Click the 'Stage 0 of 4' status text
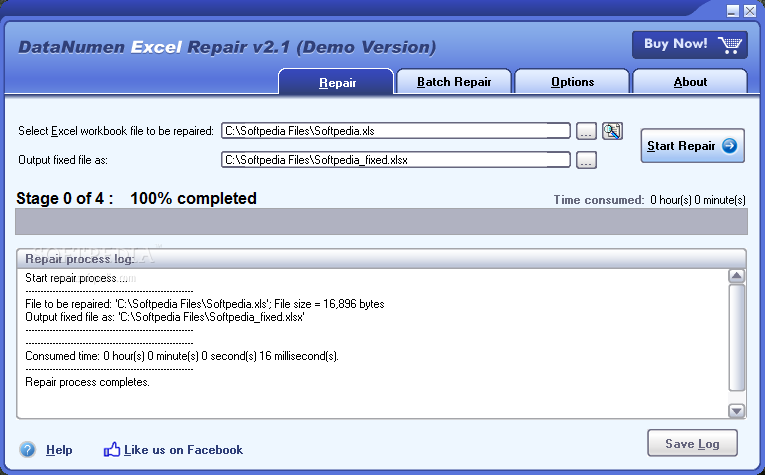The height and width of the screenshot is (475, 765). tap(64, 198)
